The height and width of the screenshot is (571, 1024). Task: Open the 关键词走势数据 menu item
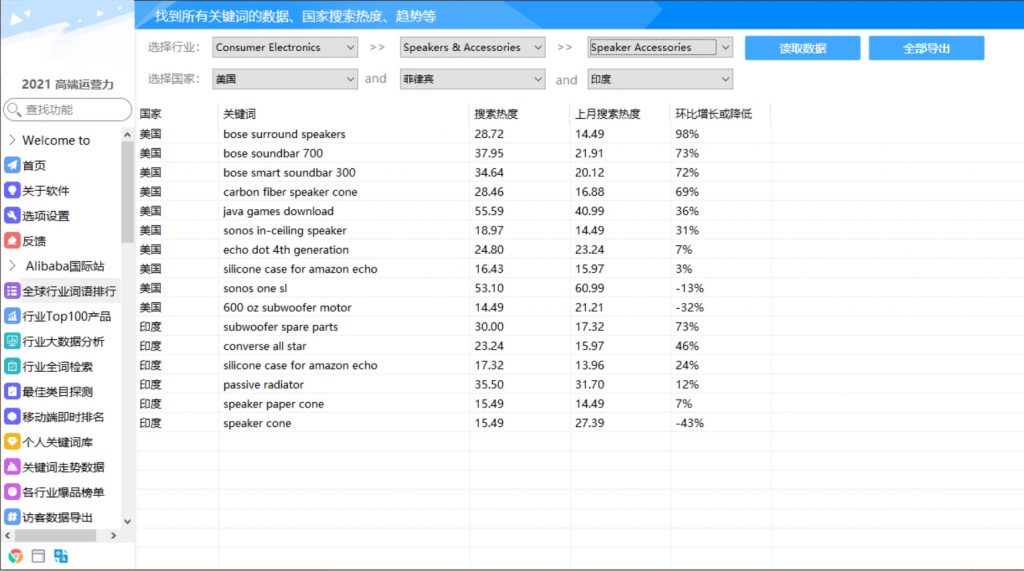click(63, 467)
